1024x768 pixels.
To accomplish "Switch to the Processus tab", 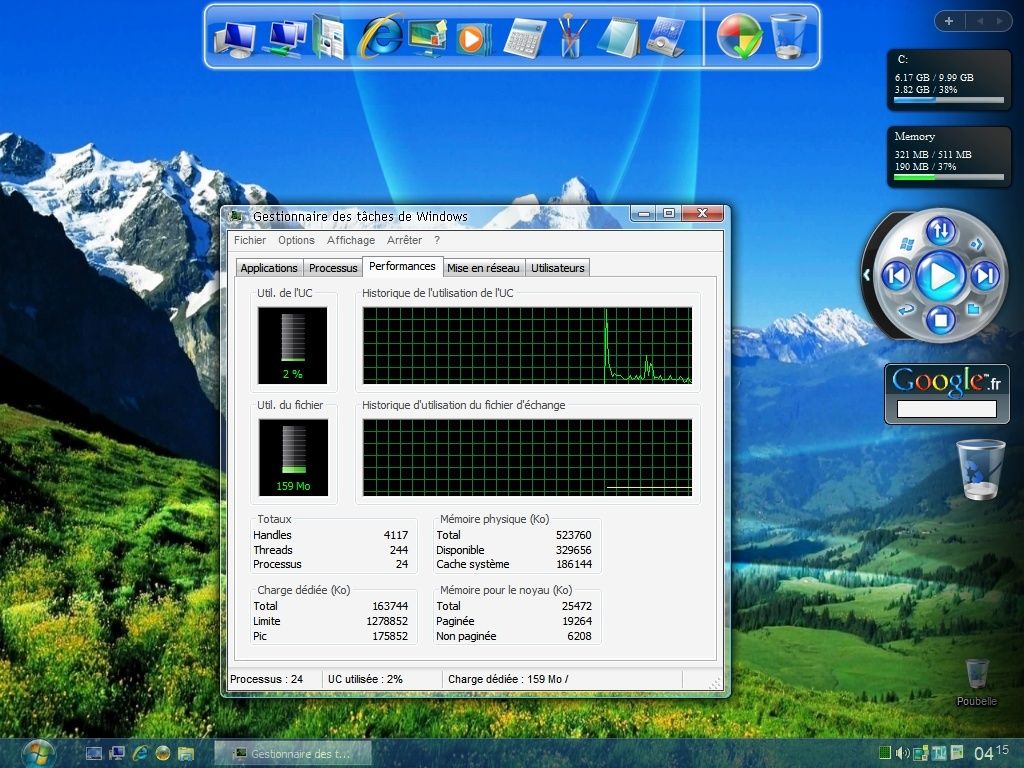I will (333, 268).
